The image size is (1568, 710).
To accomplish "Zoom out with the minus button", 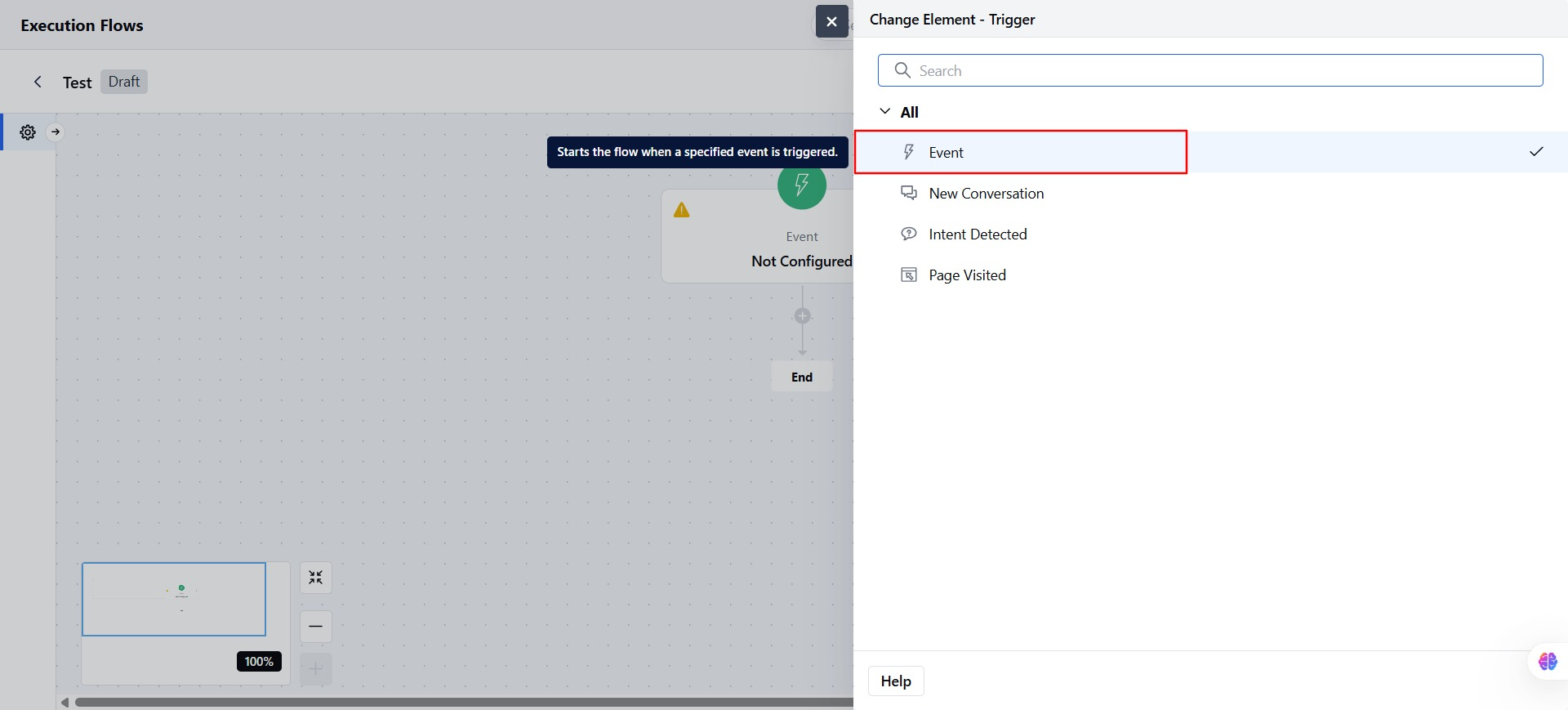I will [x=316, y=627].
